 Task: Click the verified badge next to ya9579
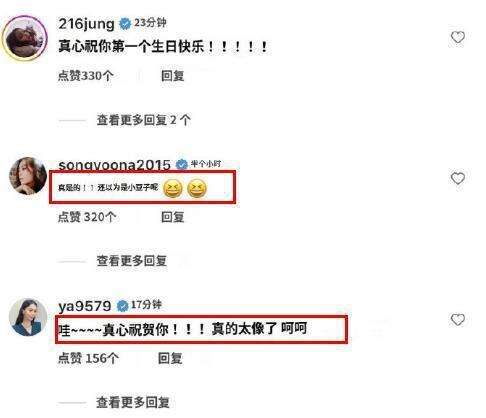pos(122,306)
